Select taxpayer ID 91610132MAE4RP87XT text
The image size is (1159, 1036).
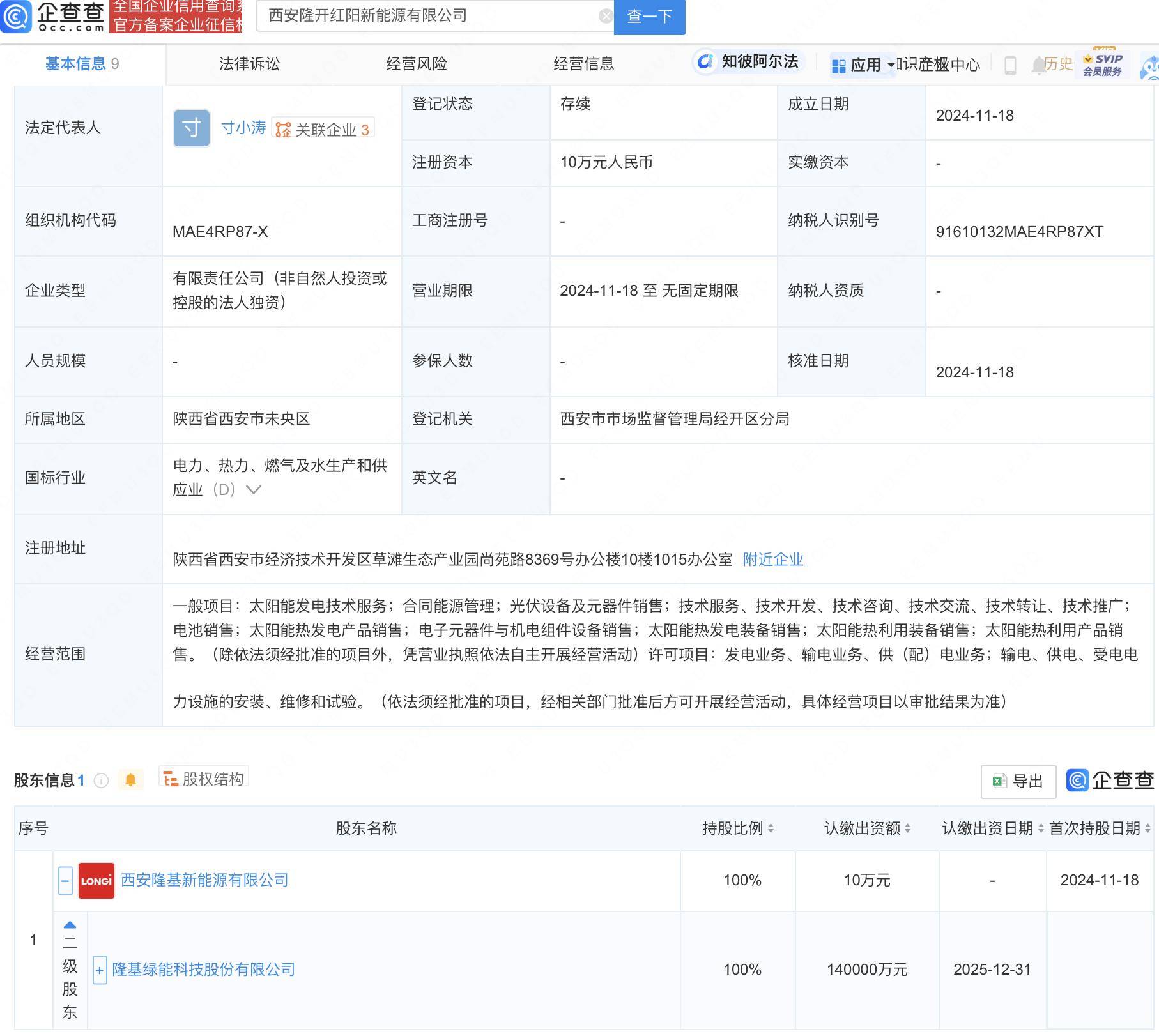(x=1020, y=232)
